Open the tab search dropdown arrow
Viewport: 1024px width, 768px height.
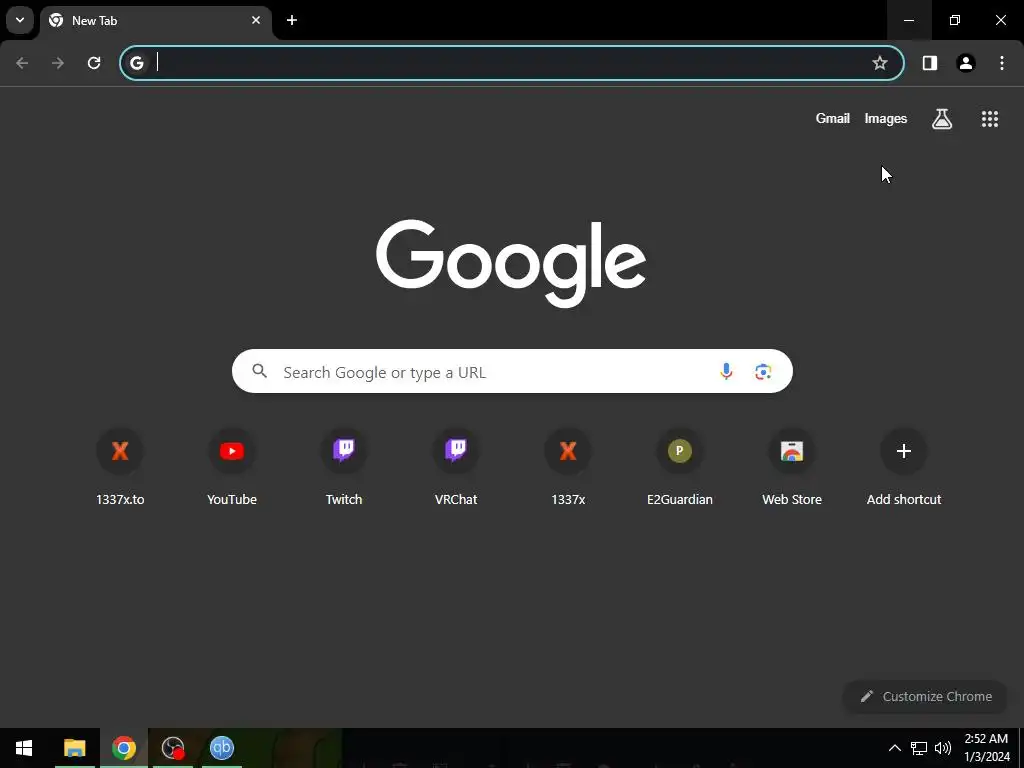pos(20,20)
